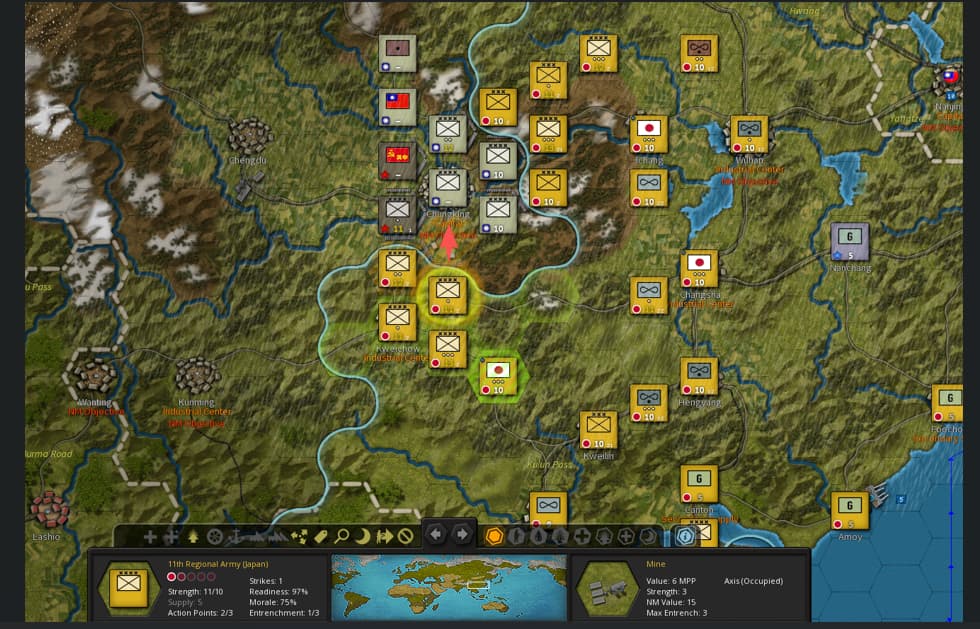This screenshot has height=629, width=980.
Task: Click the world minimap
Action: pos(449,585)
